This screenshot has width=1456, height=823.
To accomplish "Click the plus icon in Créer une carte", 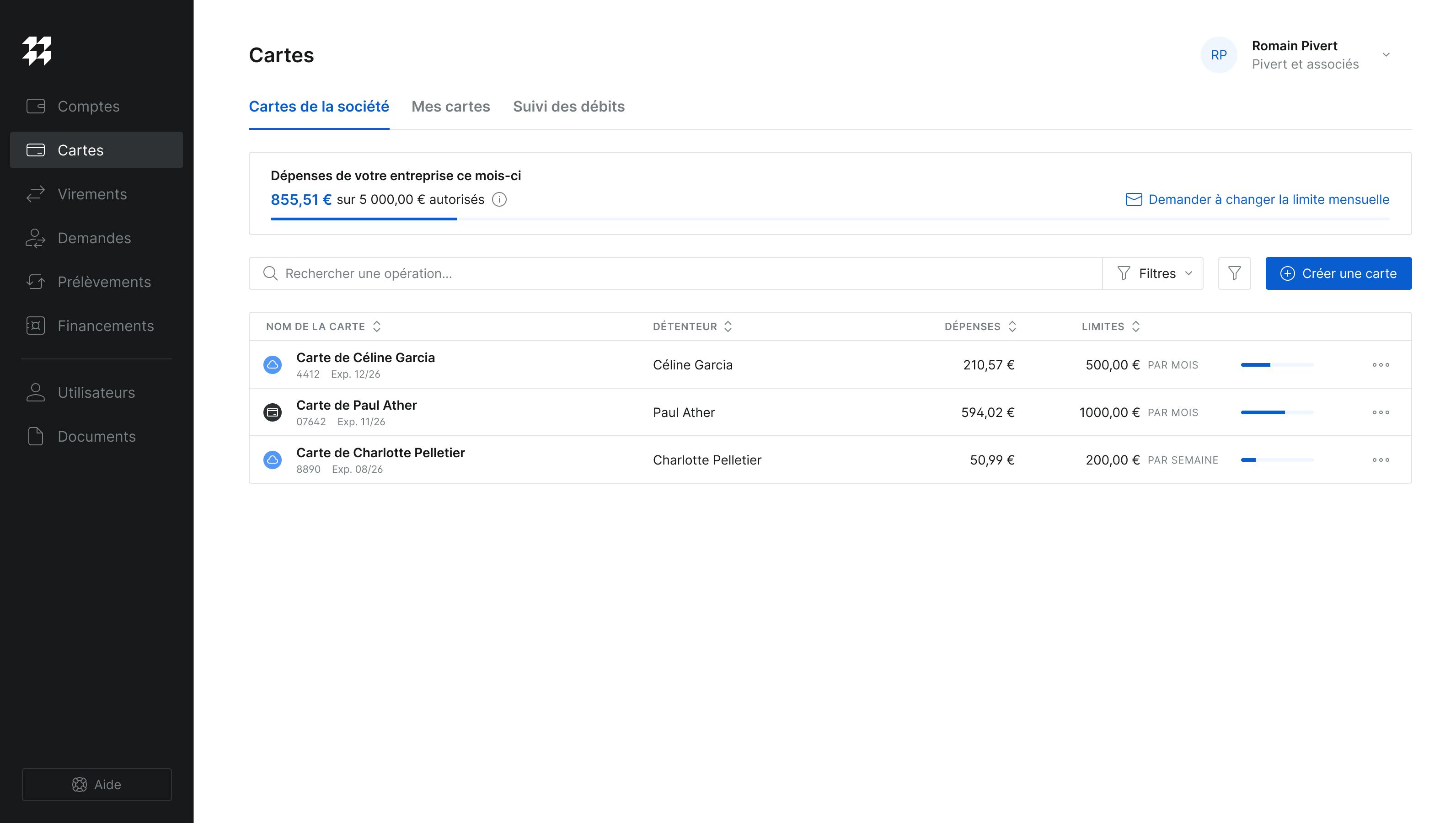I will click(1288, 273).
